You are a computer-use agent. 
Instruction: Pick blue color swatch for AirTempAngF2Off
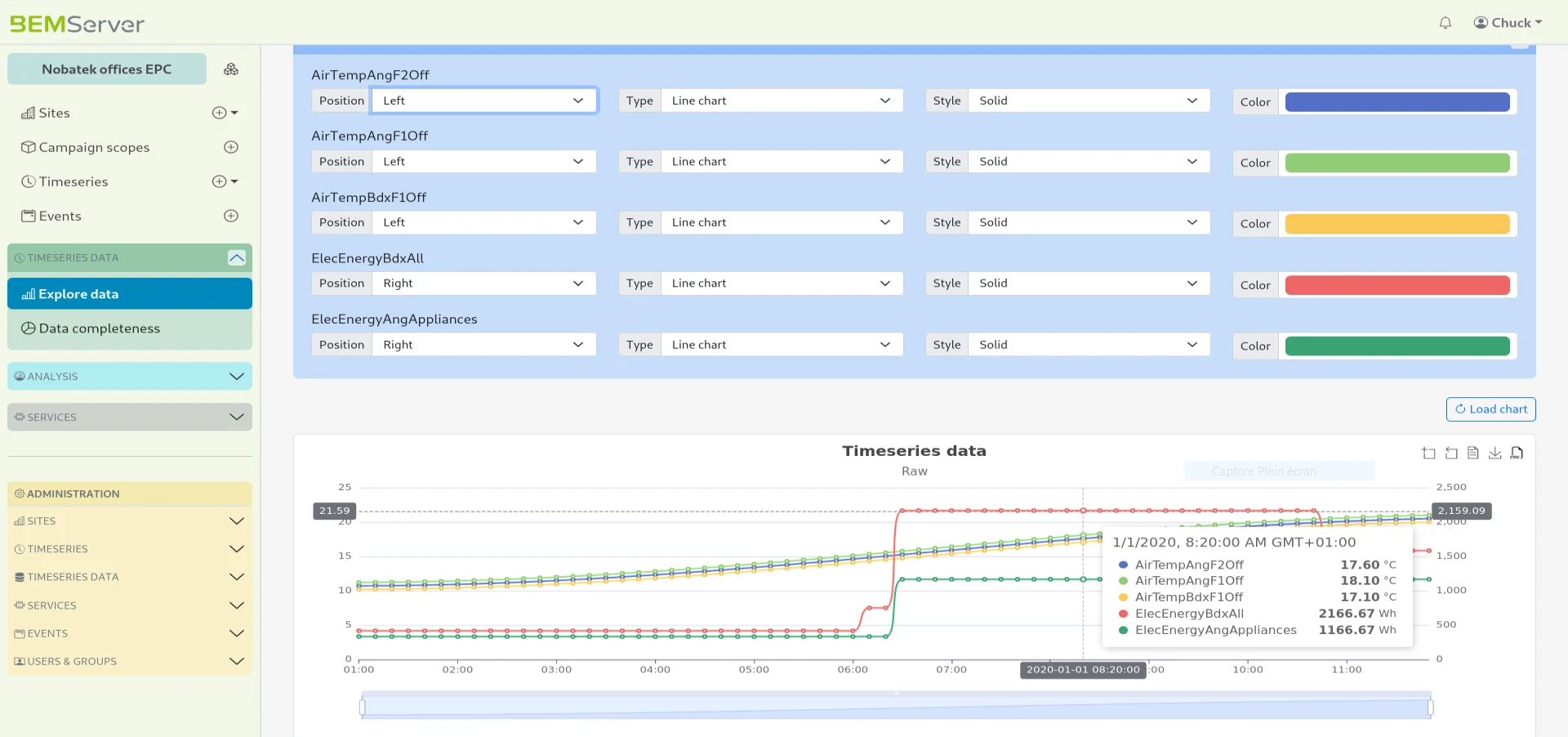pyautogui.click(x=1397, y=101)
